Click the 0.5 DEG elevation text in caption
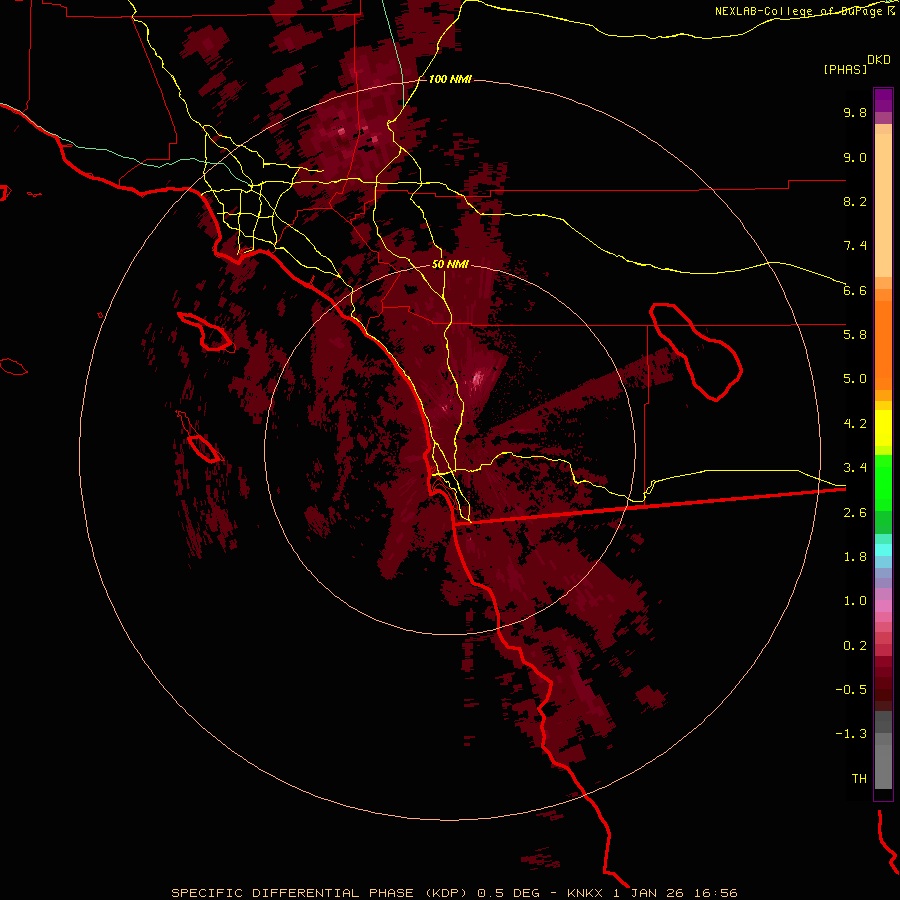Image resolution: width=900 pixels, height=900 pixels. (x=509, y=893)
